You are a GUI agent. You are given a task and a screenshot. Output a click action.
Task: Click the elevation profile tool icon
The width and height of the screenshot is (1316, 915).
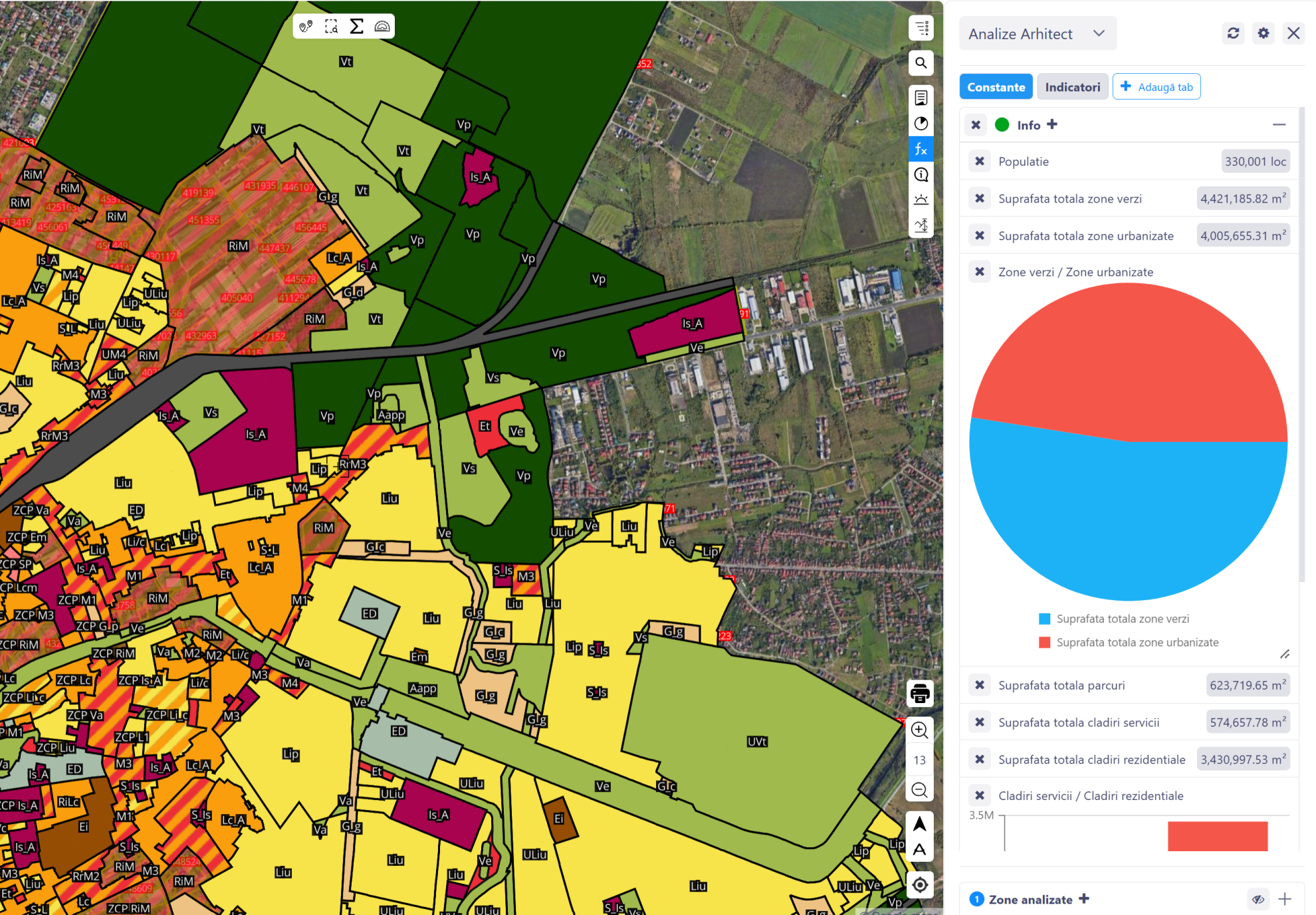pos(921,225)
